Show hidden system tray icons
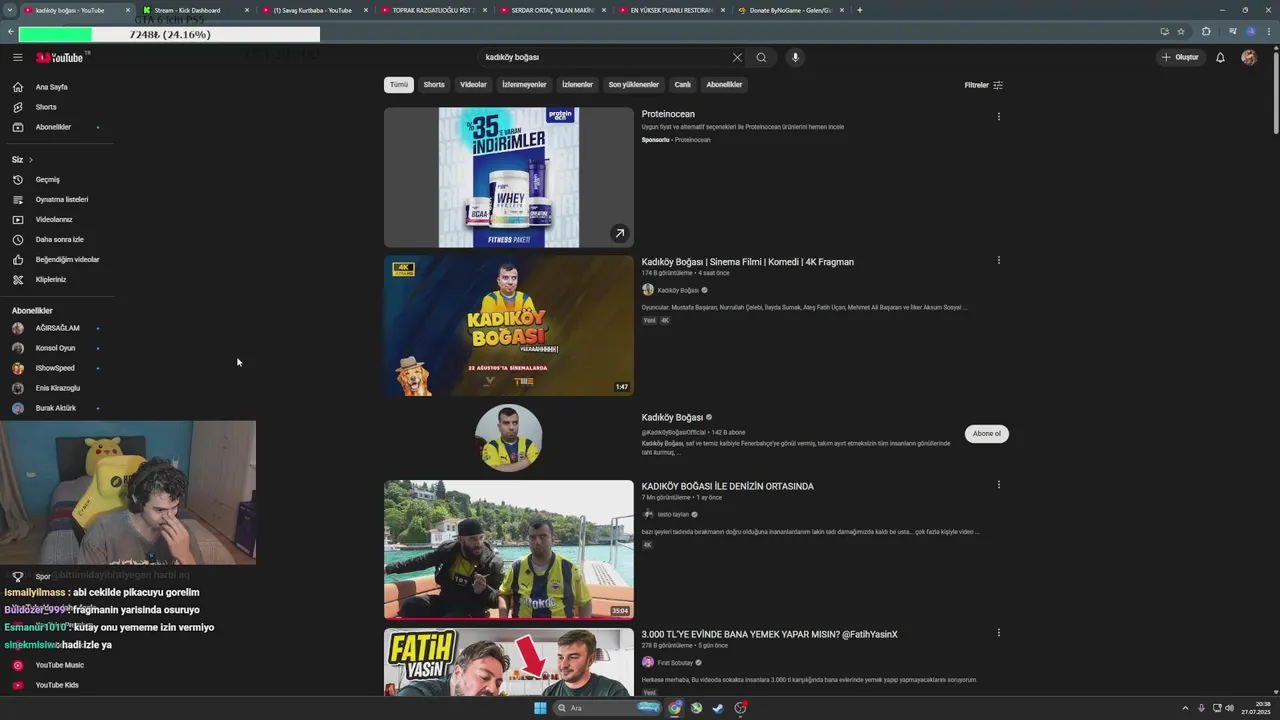Screen dimensions: 1280x720 (x=1187, y=708)
